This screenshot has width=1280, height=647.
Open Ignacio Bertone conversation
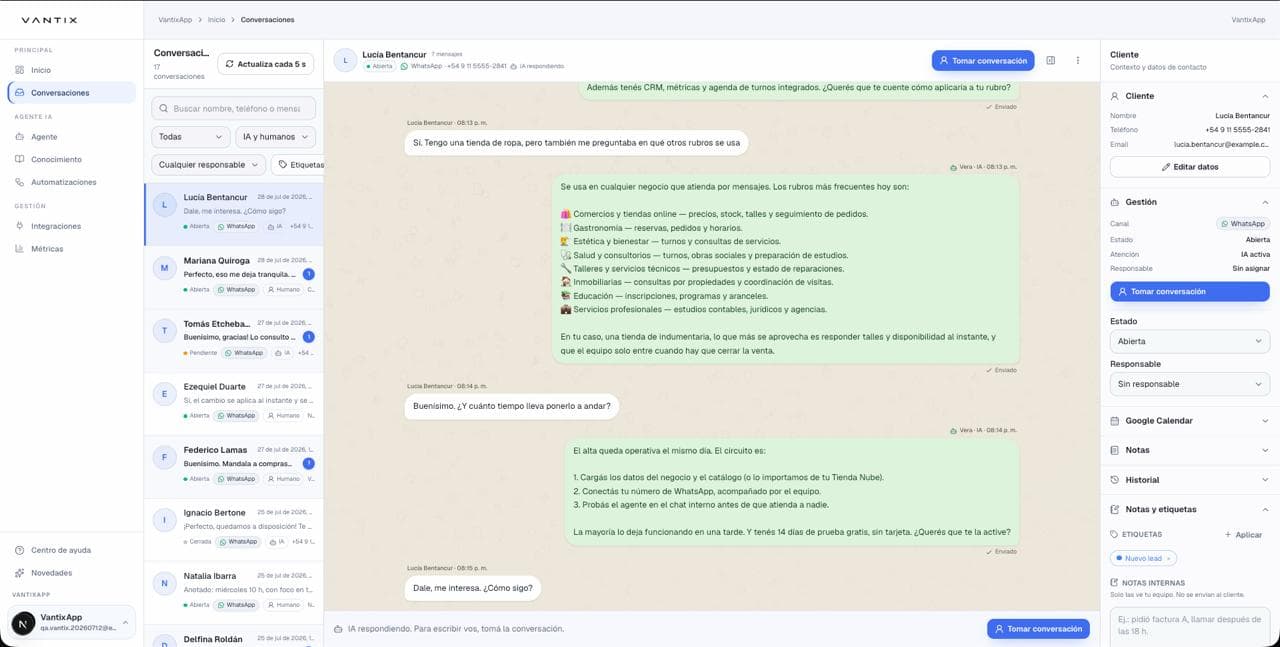pos(234,529)
